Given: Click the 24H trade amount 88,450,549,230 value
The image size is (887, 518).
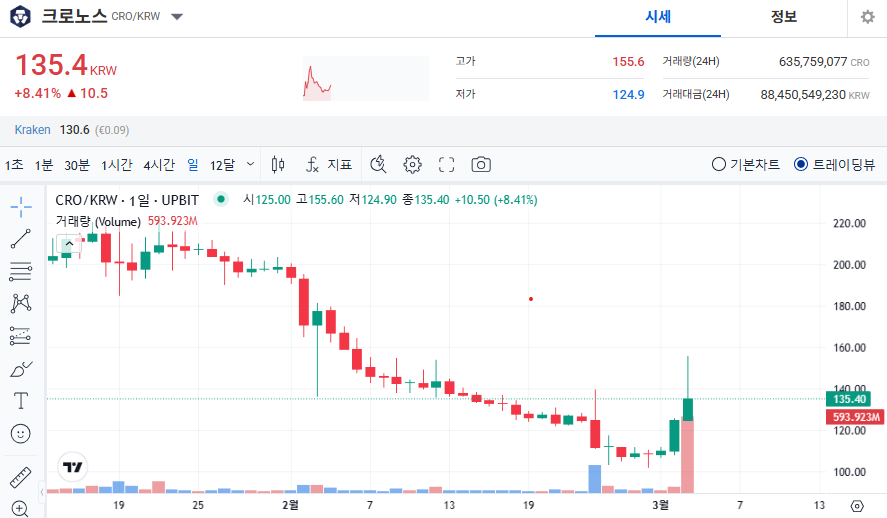Looking at the screenshot, I should click(x=803, y=94).
